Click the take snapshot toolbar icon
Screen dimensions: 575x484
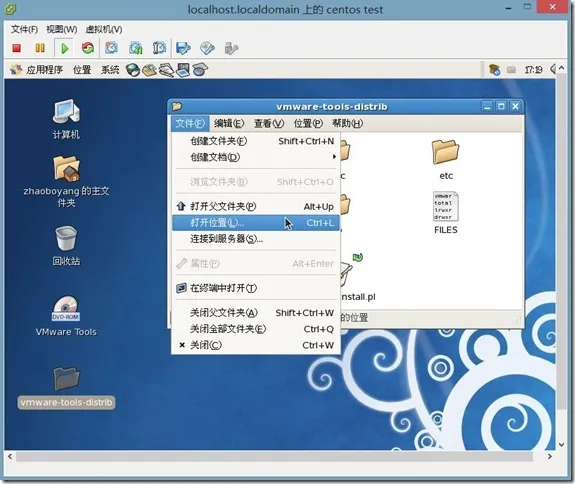111,48
